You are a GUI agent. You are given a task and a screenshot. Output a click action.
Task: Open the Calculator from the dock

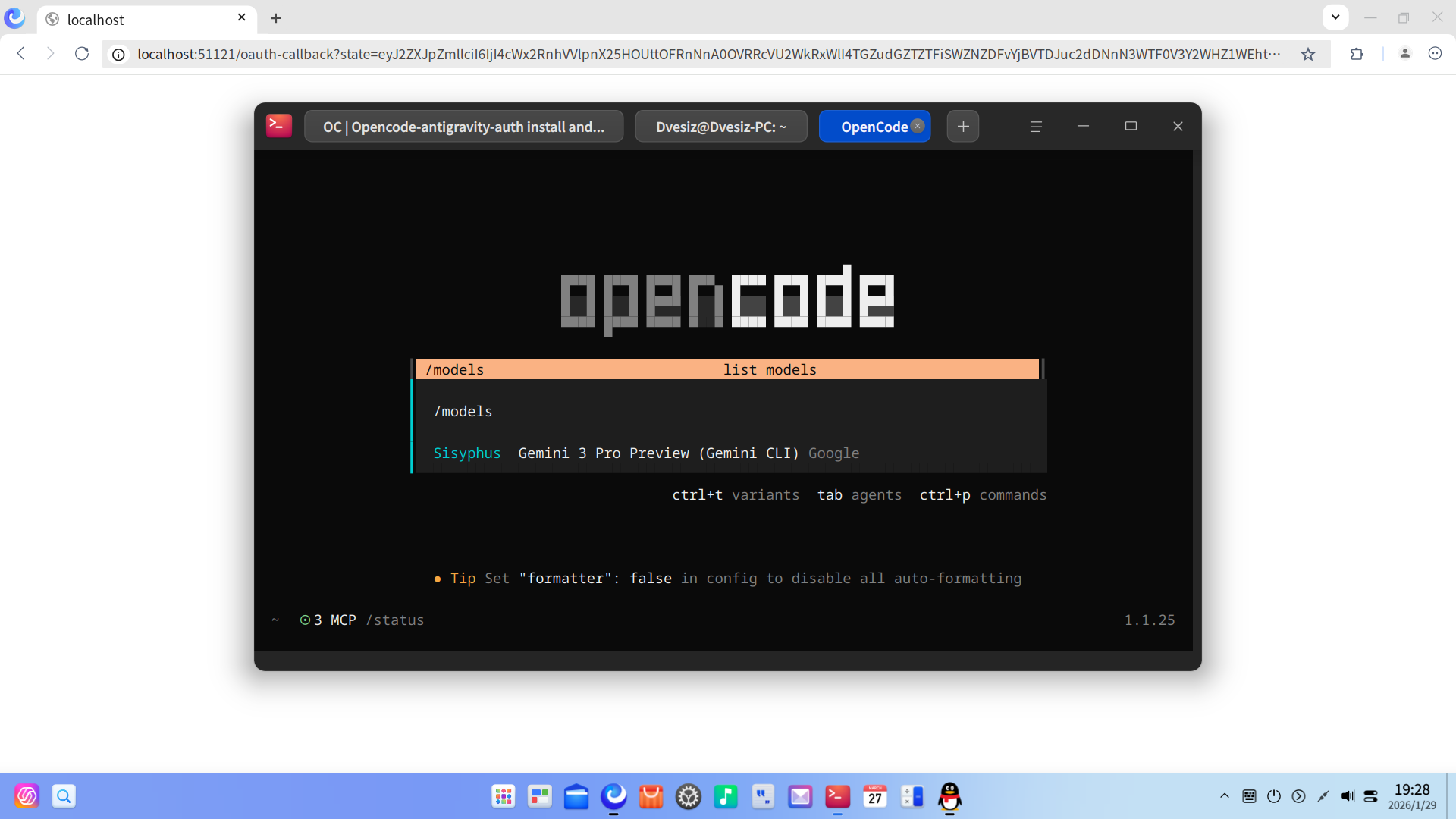coord(912,796)
